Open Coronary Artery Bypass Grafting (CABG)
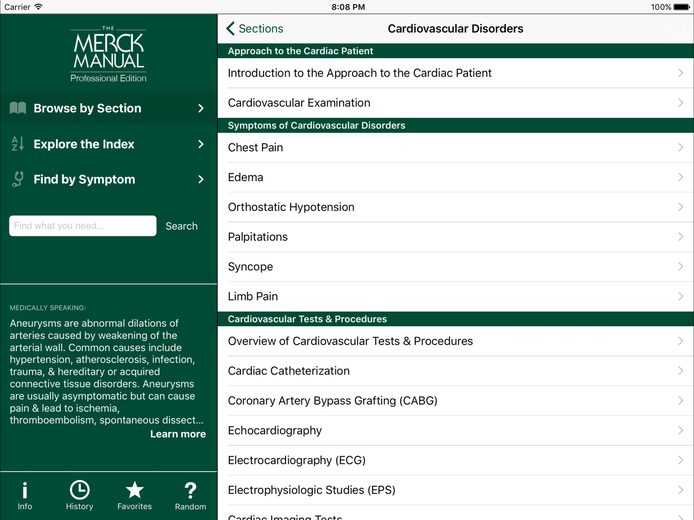 455,401
